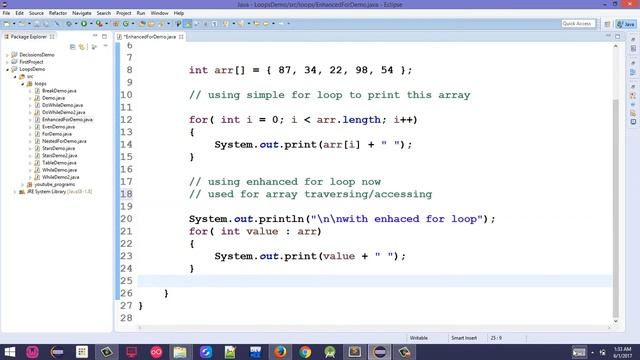Open the Edit menu
This screenshot has height=360, width=640.
click(x=19, y=13)
